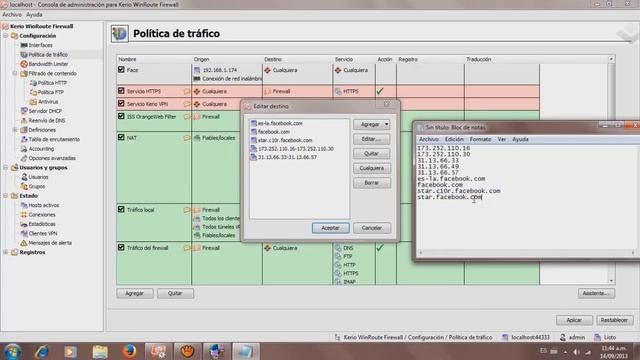Open the Edición menu in Bloc de notas
The height and width of the screenshot is (360, 640).
pyautogui.click(x=454, y=139)
